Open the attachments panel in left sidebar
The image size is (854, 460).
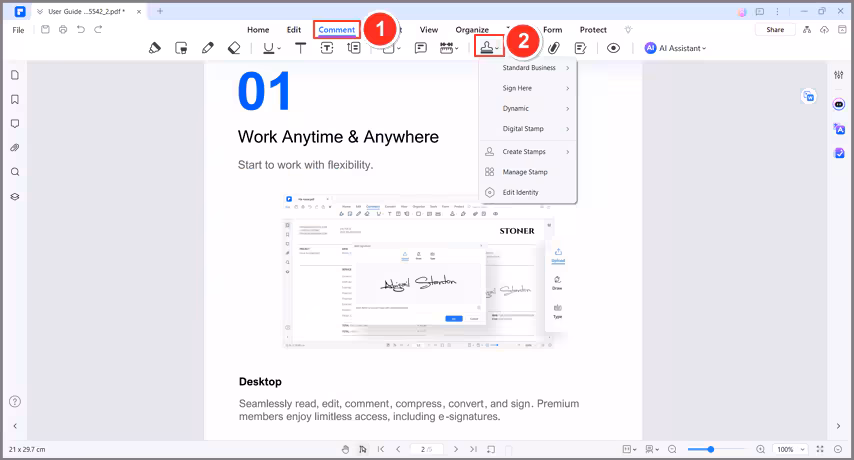coord(15,148)
